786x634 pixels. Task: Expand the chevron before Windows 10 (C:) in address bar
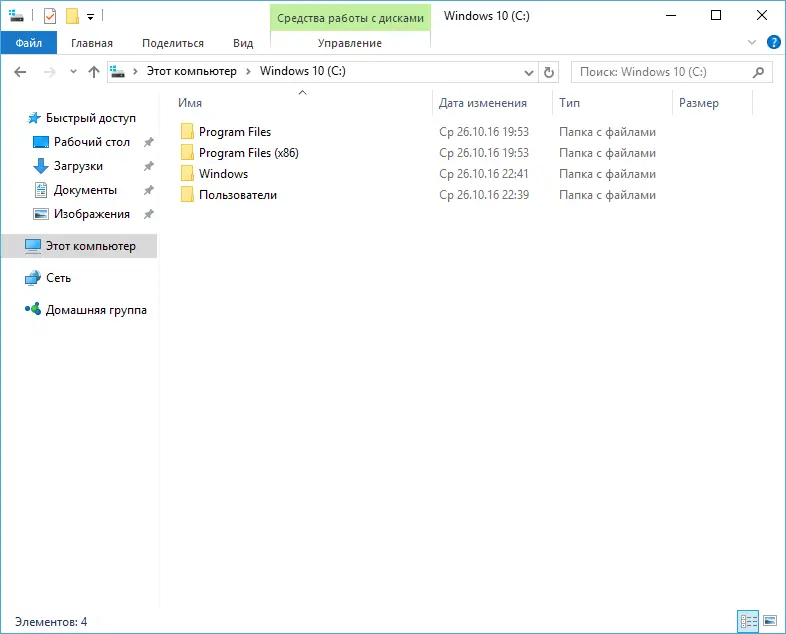click(248, 72)
